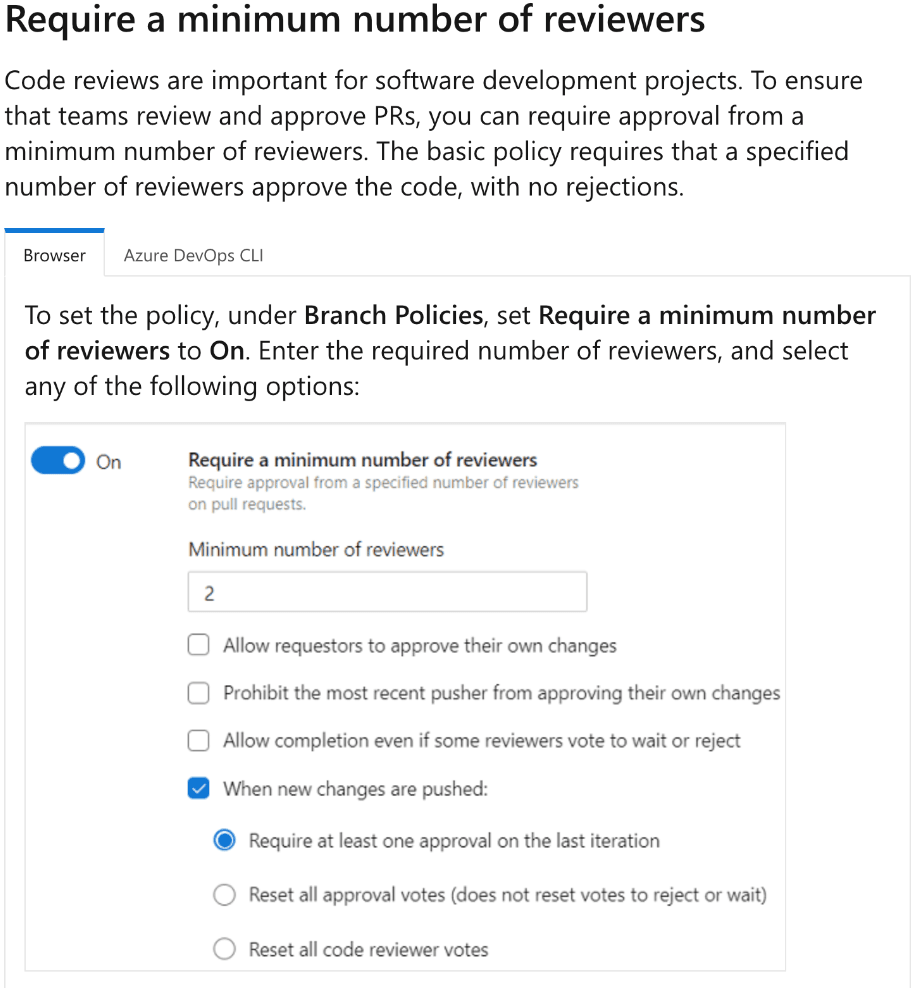This screenshot has height=988, width=913.
Task: Switch to the Azure DevOps CLI tab
Action: click(x=193, y=255)
